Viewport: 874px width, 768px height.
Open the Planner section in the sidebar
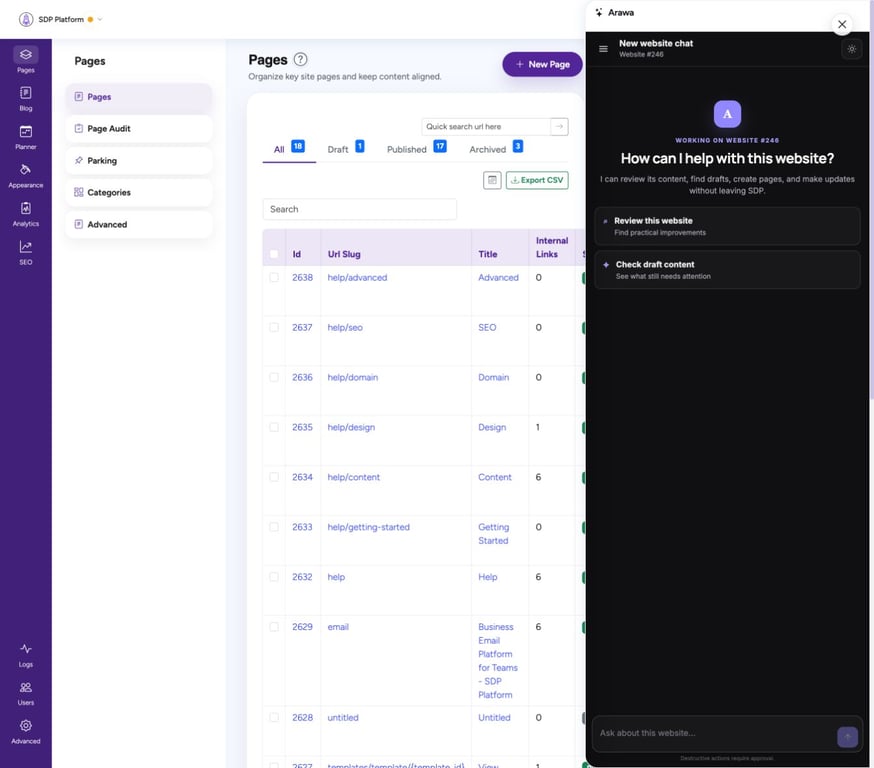(x=26, y=137)
